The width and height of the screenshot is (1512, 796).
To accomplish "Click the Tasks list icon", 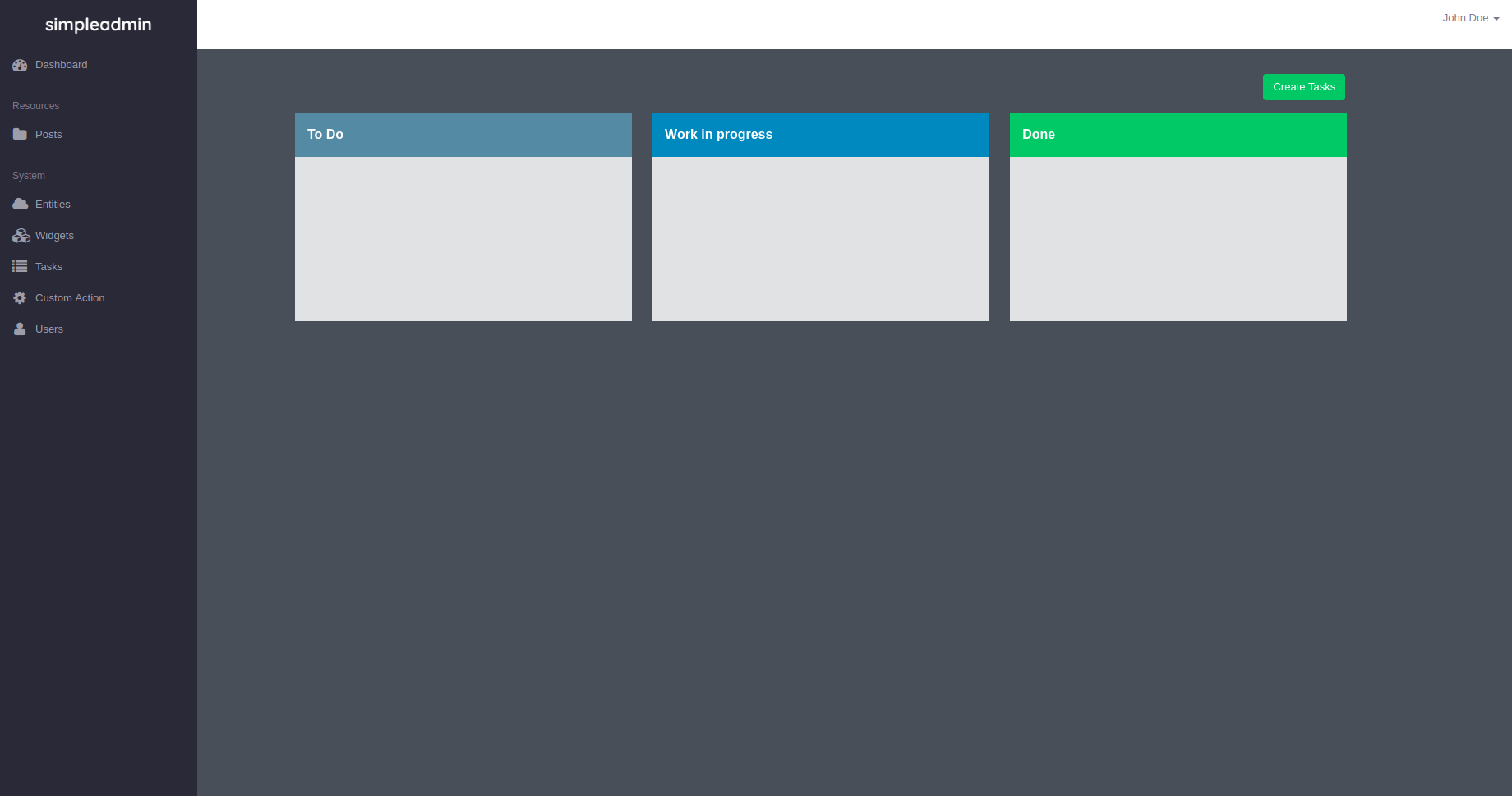I will click(x=20, y=266).
